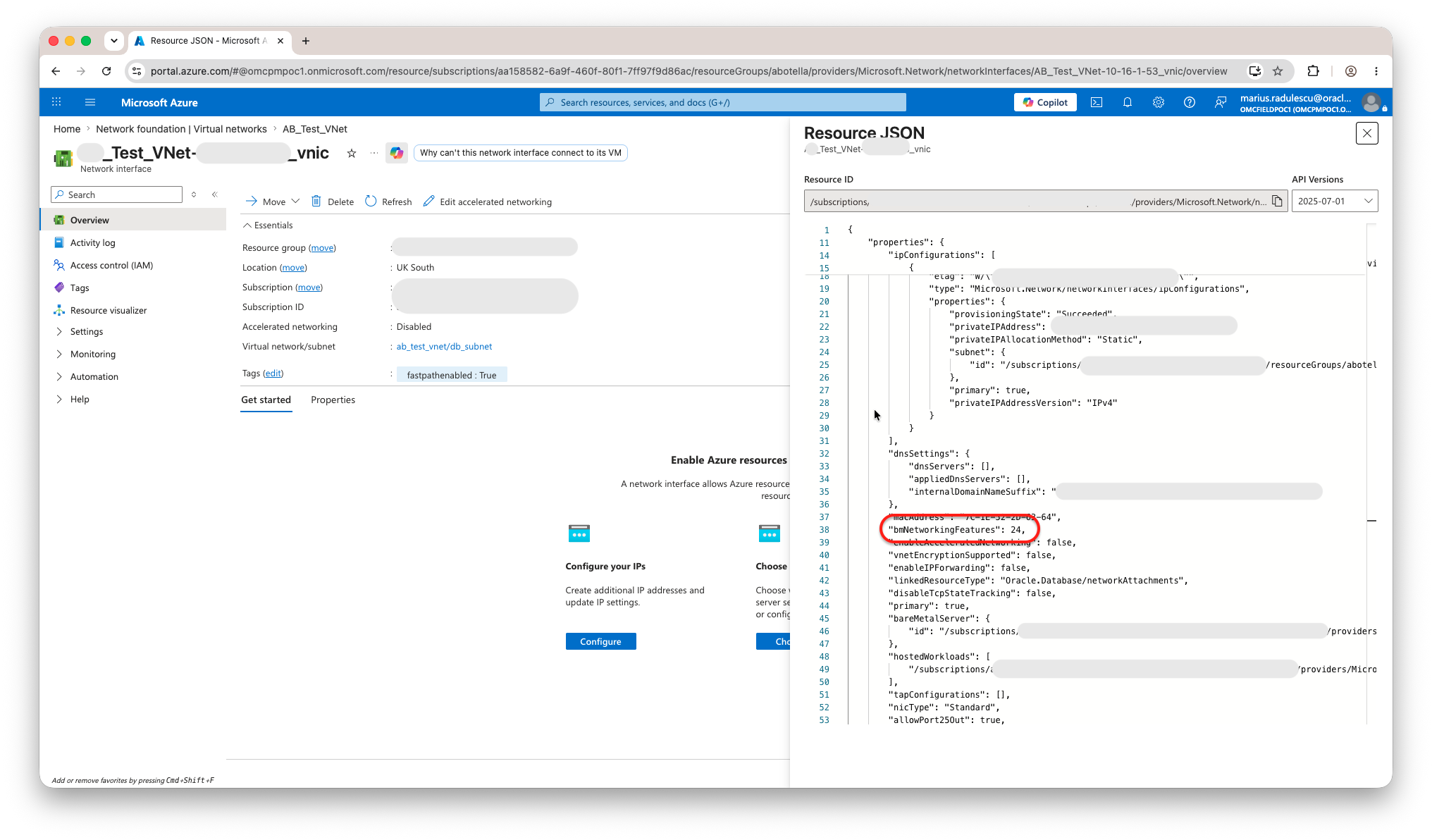Click the Delete command
This screenshot has width=1432, height=840.
pyautogui.click(x=333, y=202)
